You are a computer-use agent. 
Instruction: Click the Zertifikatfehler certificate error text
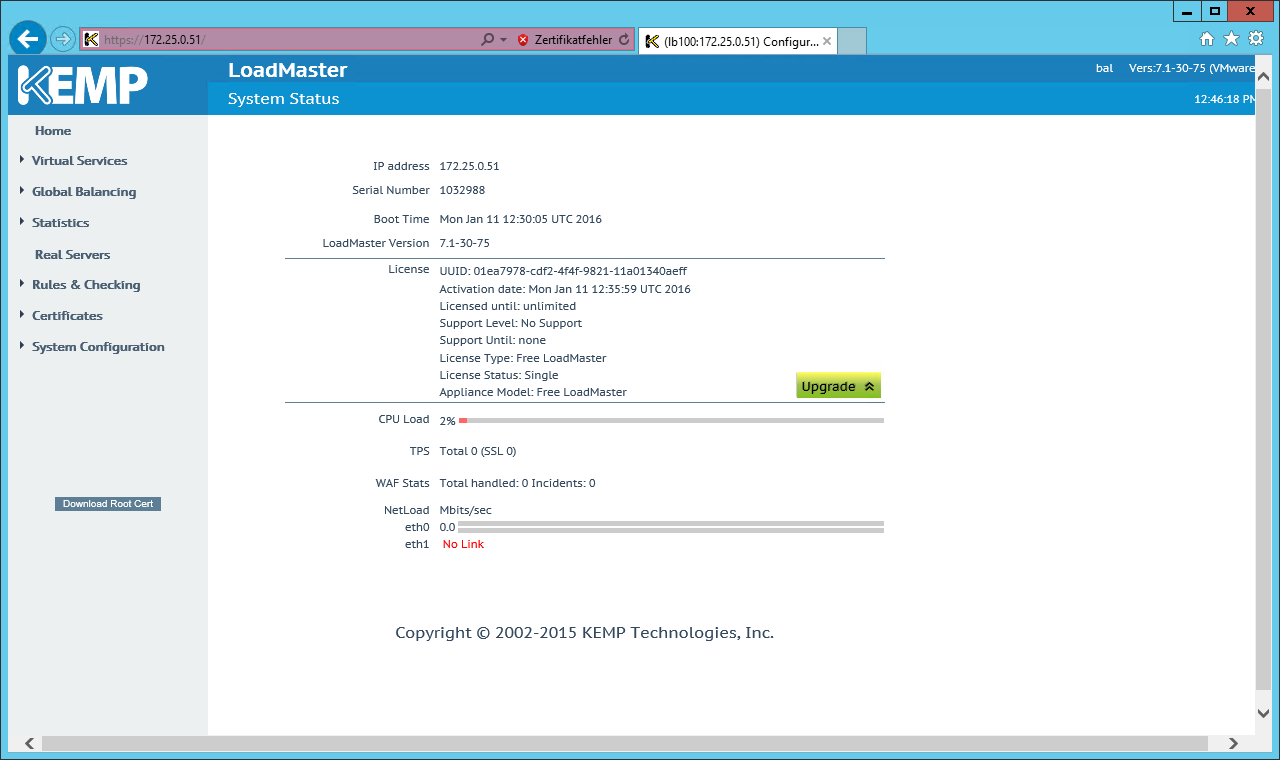(x=573, y=40)
